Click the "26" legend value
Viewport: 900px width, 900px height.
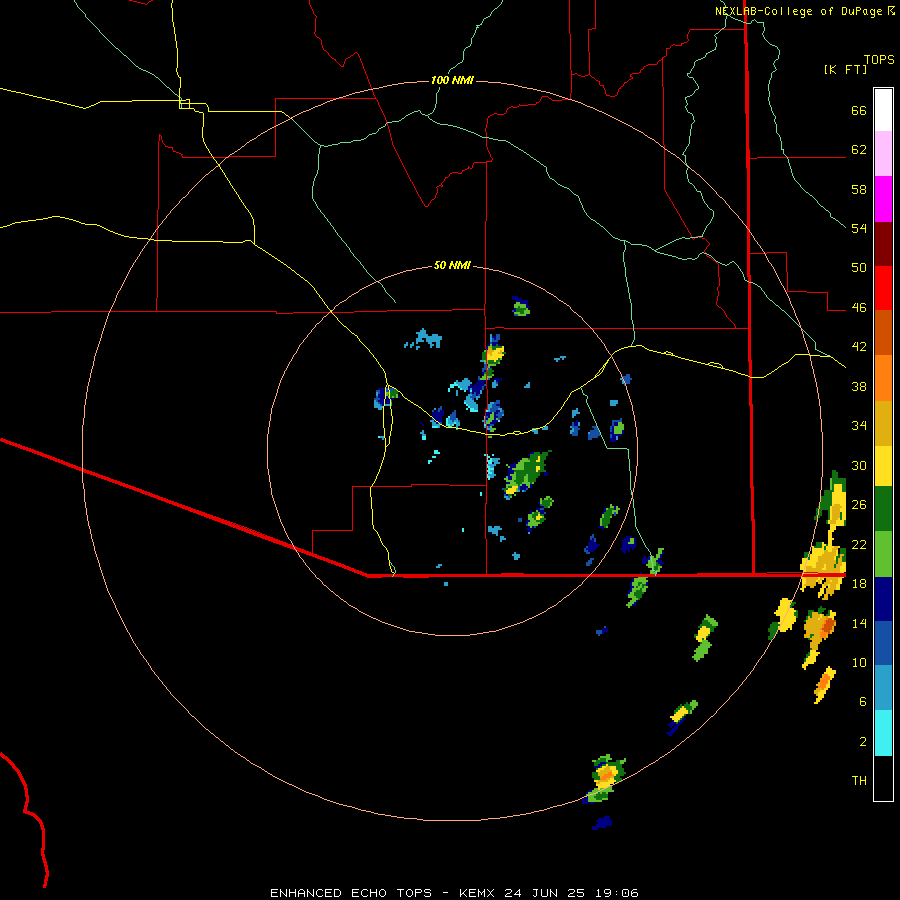click(859, 505)
